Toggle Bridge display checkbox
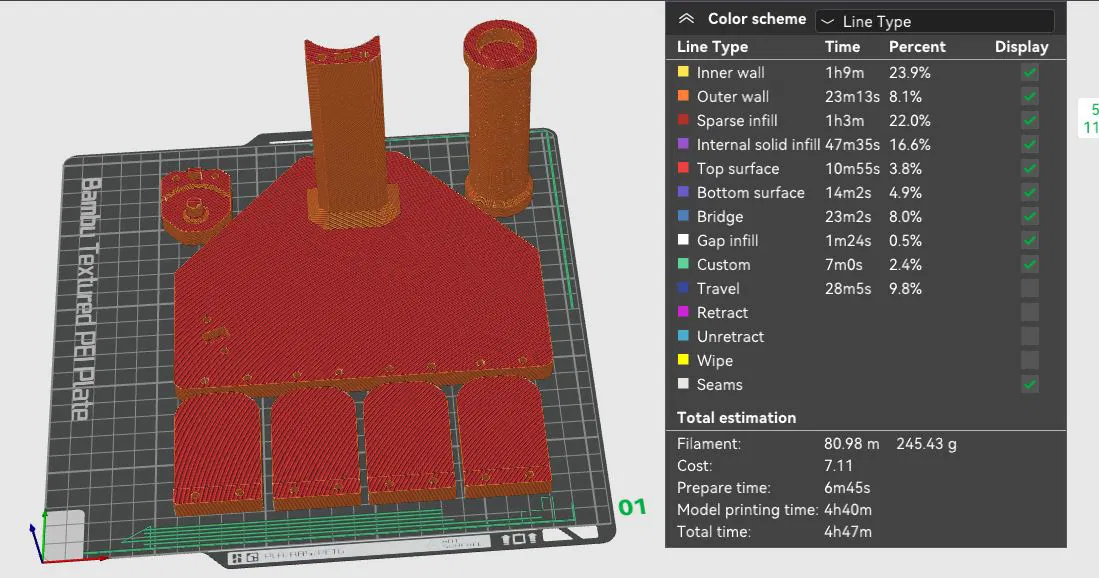The width and height of the screenshot is (1099, 578). click(x=1030, y=216)
